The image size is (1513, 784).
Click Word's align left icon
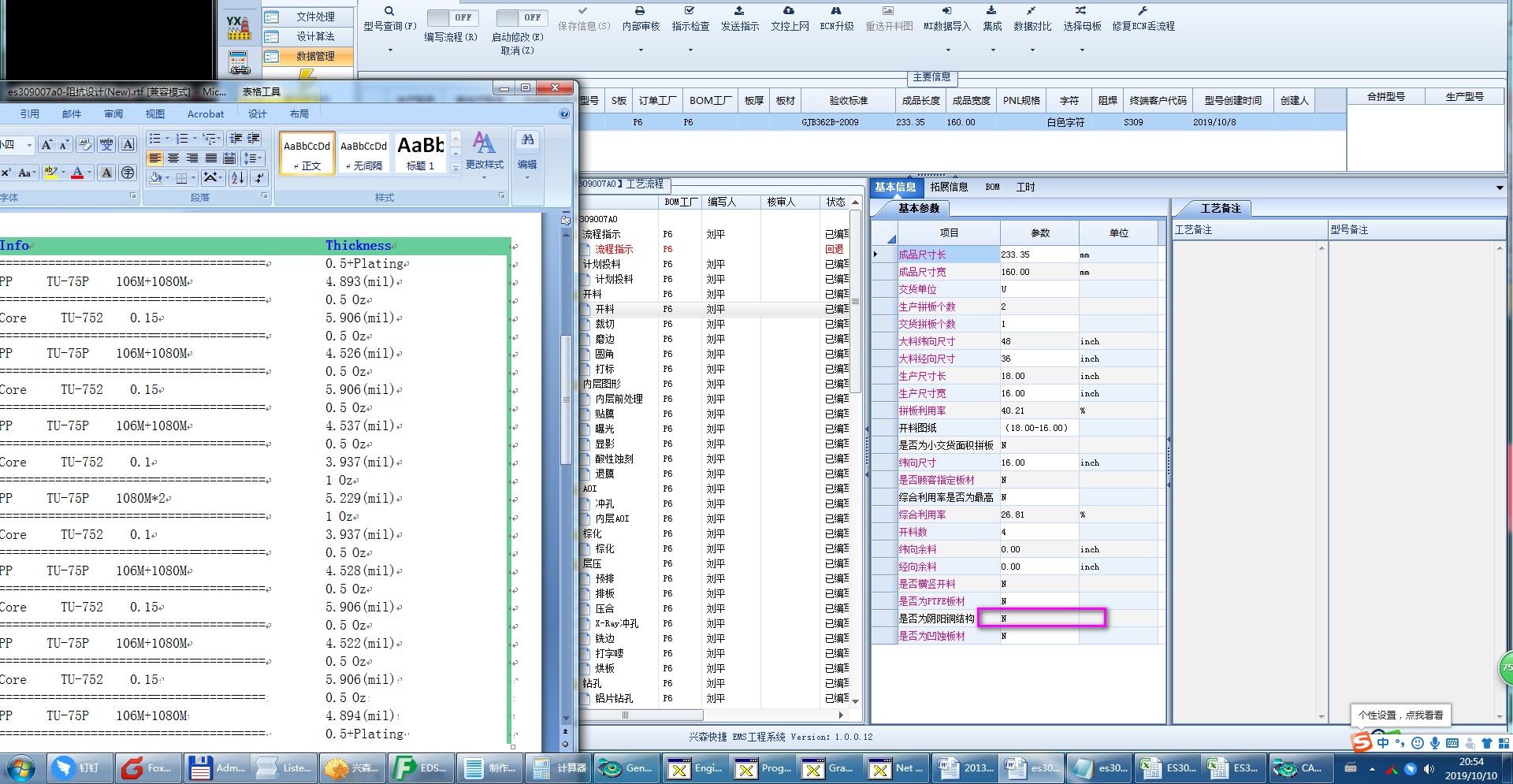(155, 158)
